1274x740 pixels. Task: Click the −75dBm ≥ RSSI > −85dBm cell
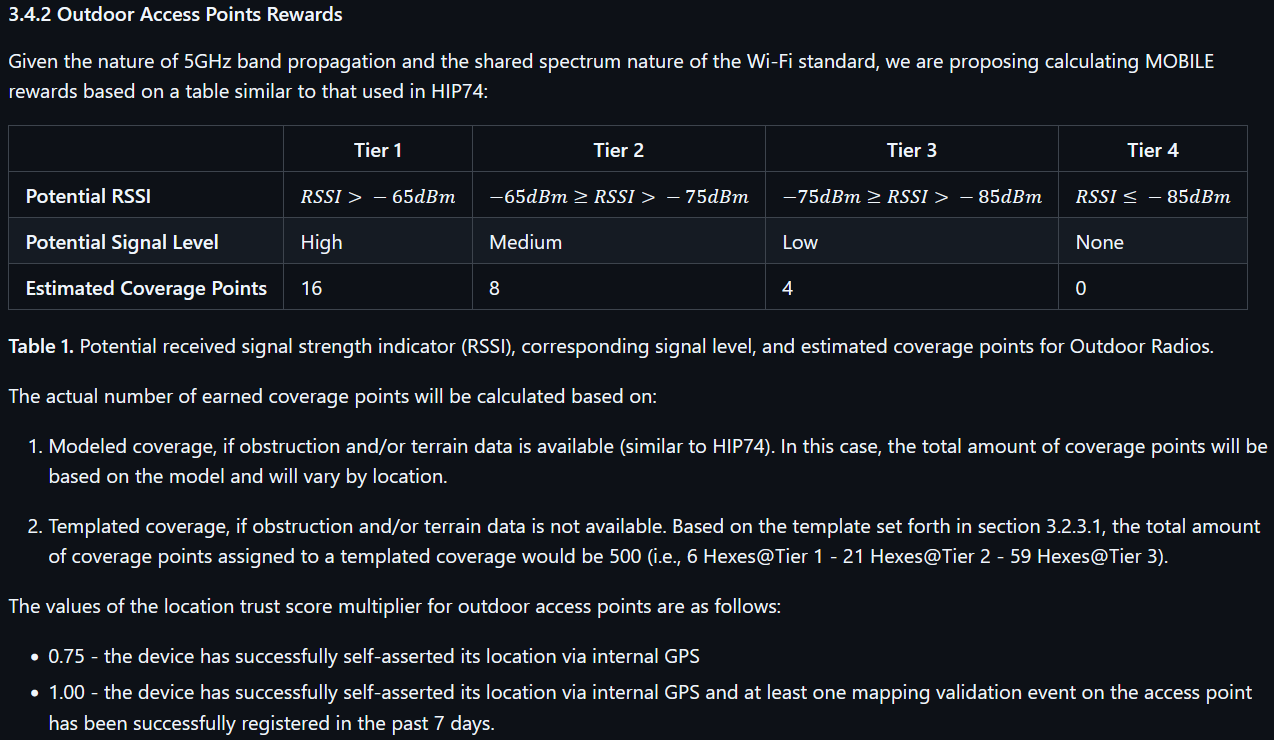pos(912,197)
